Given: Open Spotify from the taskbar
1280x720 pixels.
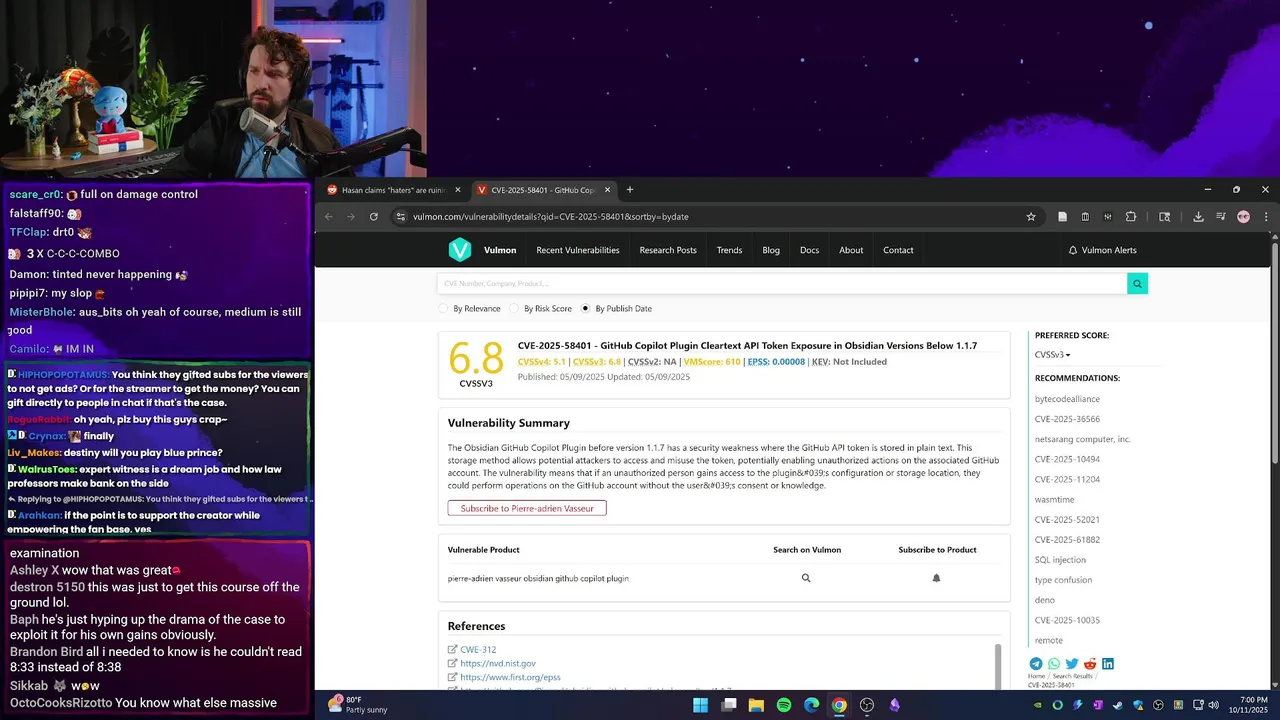Looking at the screenshot, I should click(784, 705).
